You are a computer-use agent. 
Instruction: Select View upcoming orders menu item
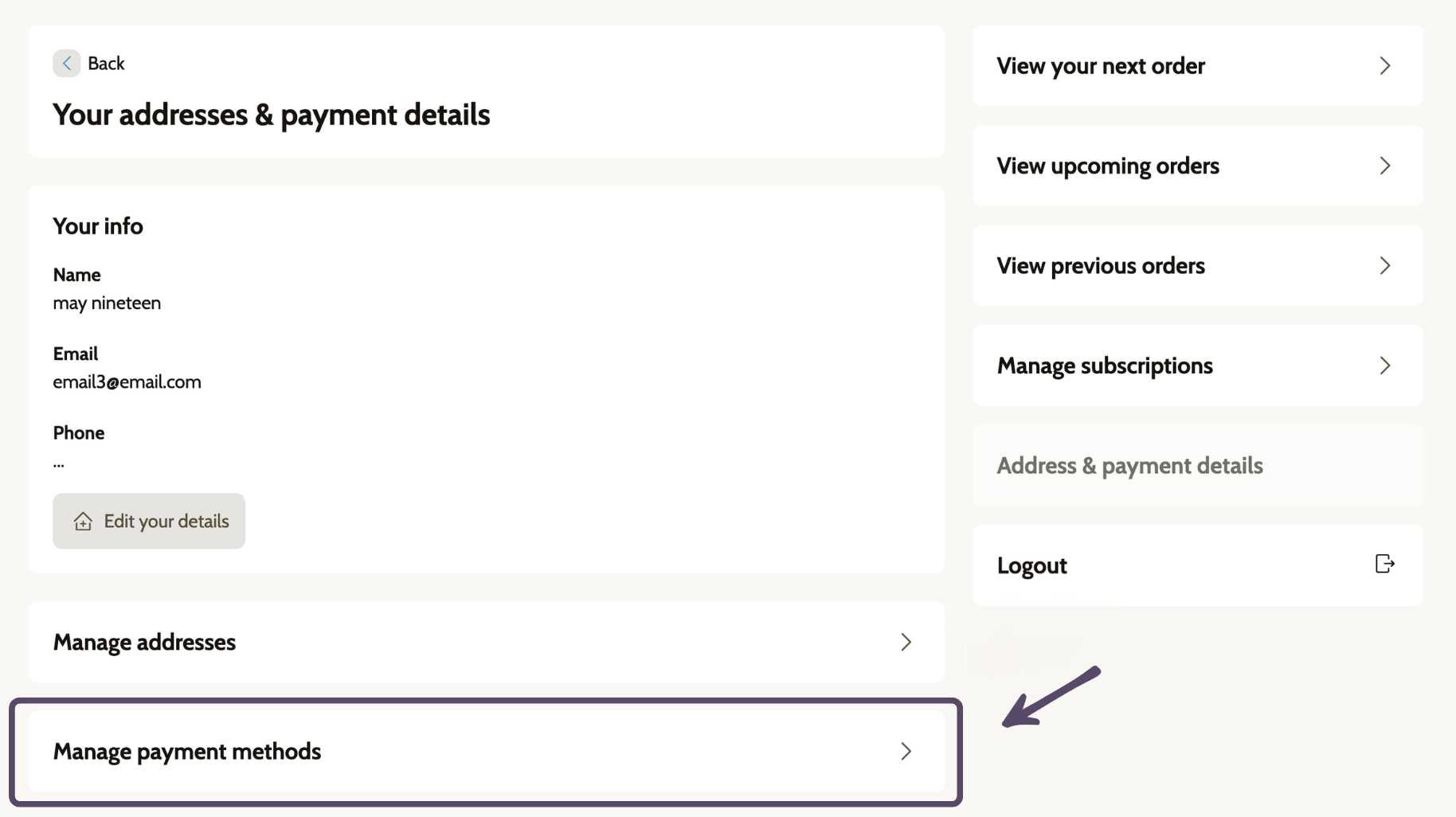click(1197, 166)
